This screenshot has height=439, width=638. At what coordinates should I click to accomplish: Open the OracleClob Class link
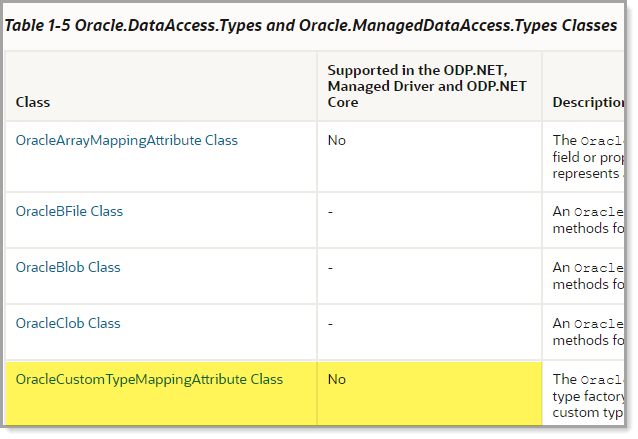pos(68,323)
